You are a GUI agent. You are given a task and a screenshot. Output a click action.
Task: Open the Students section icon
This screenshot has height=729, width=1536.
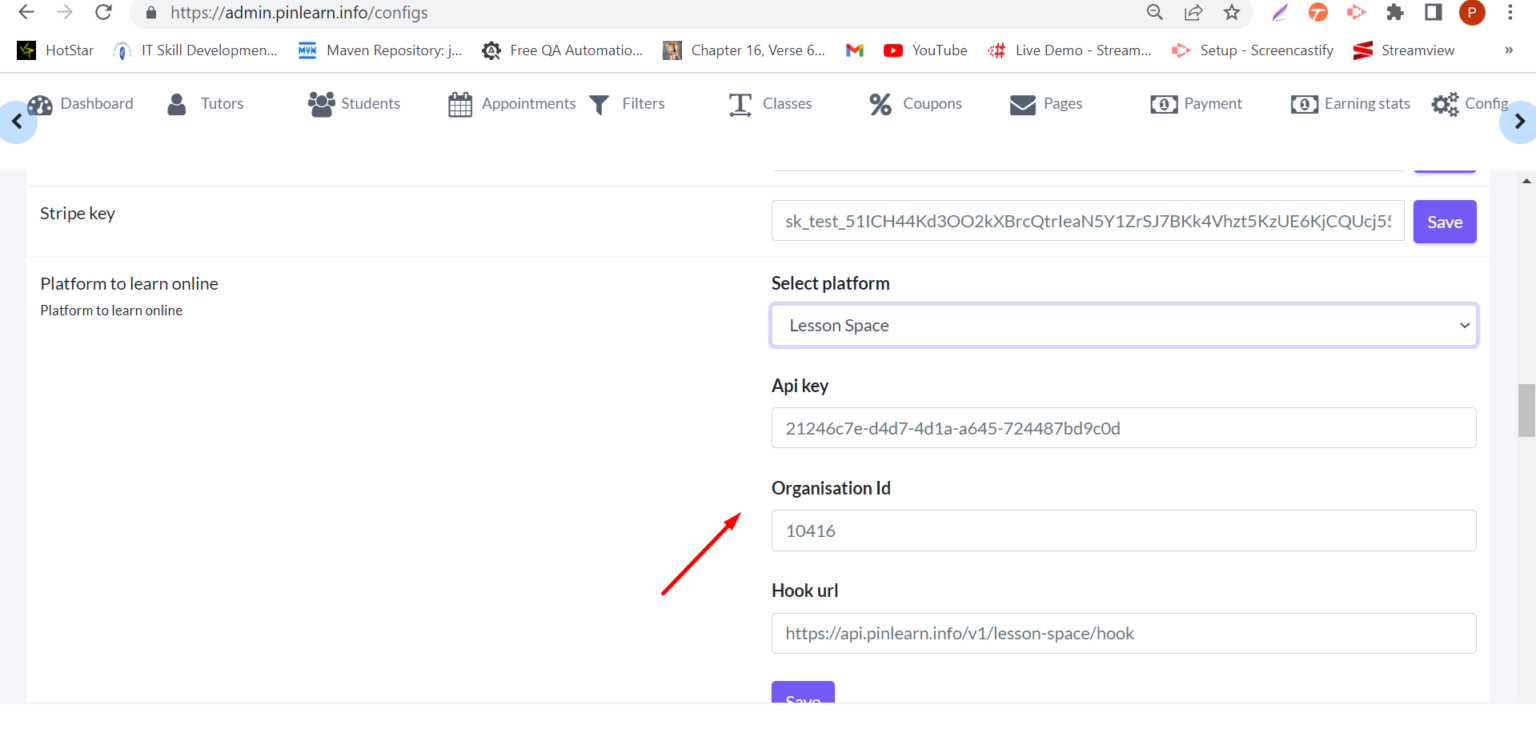(x=319, y=103)
